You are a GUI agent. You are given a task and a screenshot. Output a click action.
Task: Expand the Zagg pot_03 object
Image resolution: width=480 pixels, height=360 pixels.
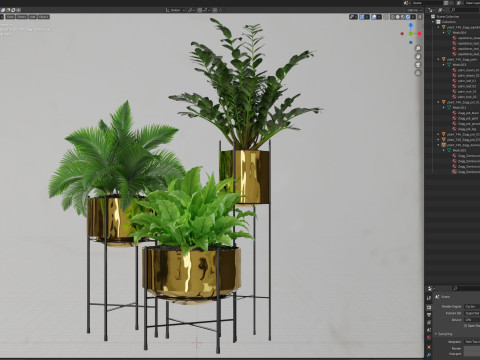tap(439, 140)
